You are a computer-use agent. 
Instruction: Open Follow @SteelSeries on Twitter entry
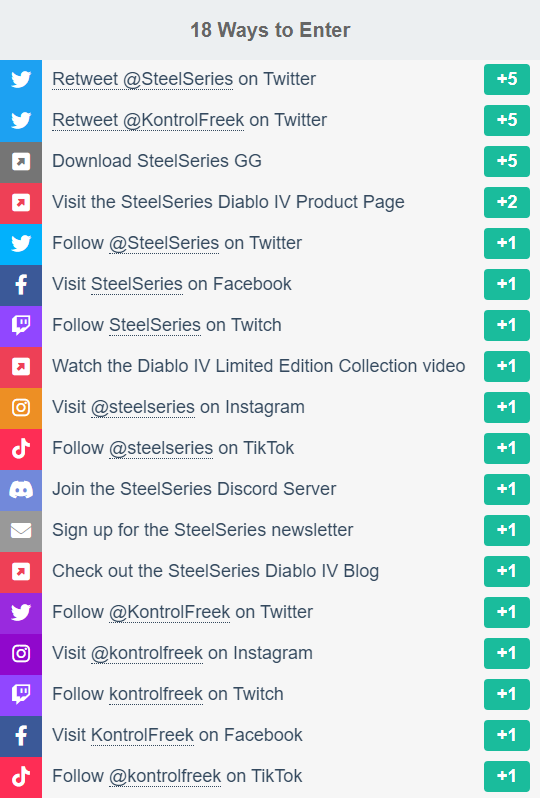270,244
